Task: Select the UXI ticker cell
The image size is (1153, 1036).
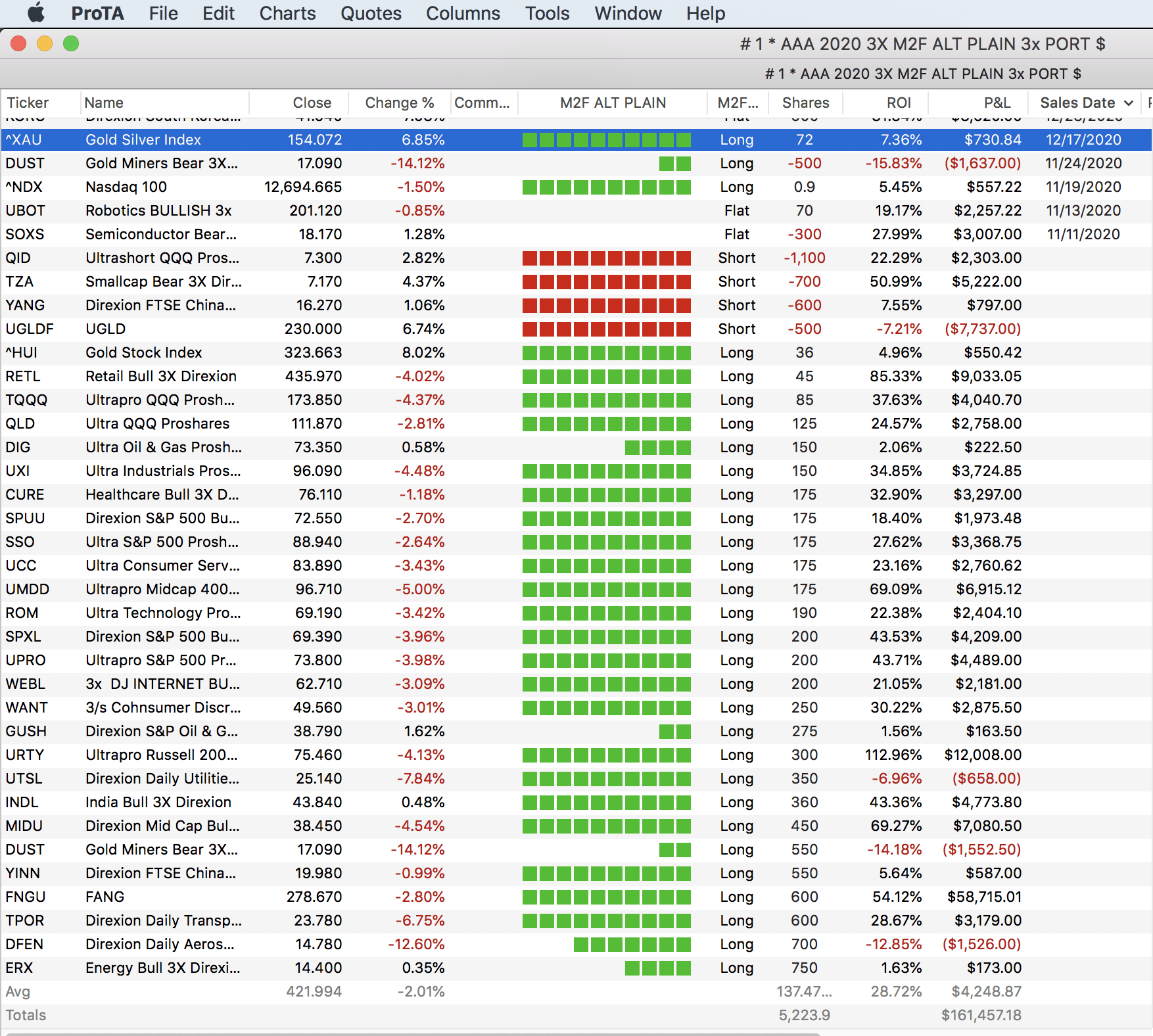Action: [x=18, y=471]
